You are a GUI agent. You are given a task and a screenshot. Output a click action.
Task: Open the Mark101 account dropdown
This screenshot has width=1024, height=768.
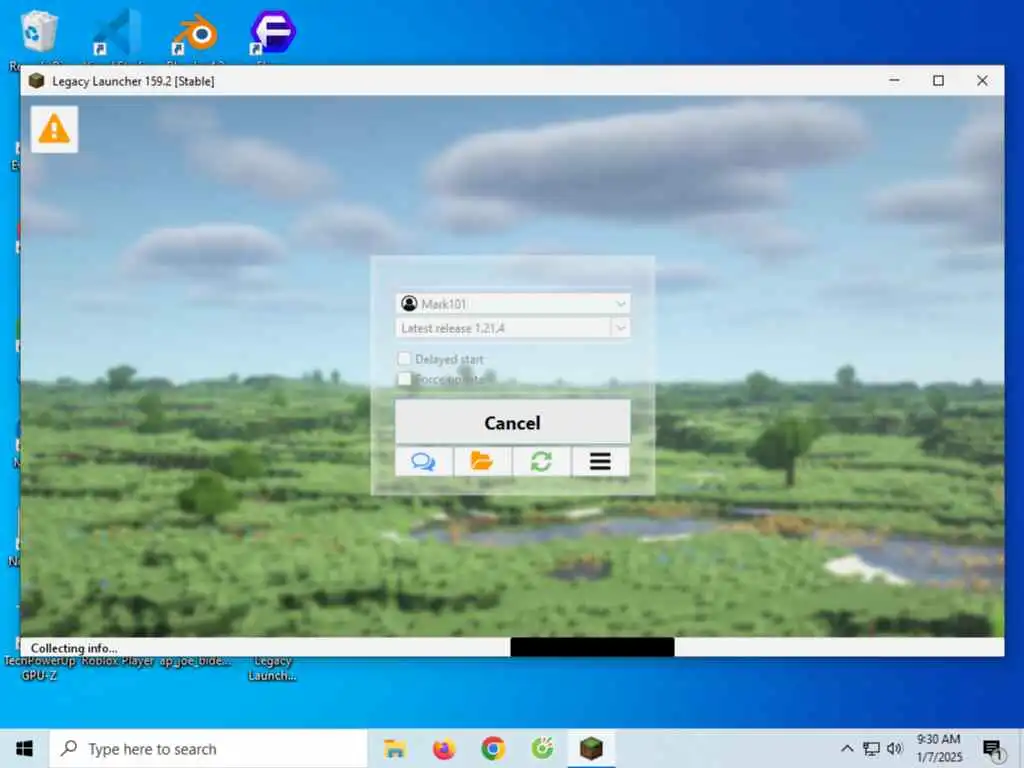tap(513, 304)
